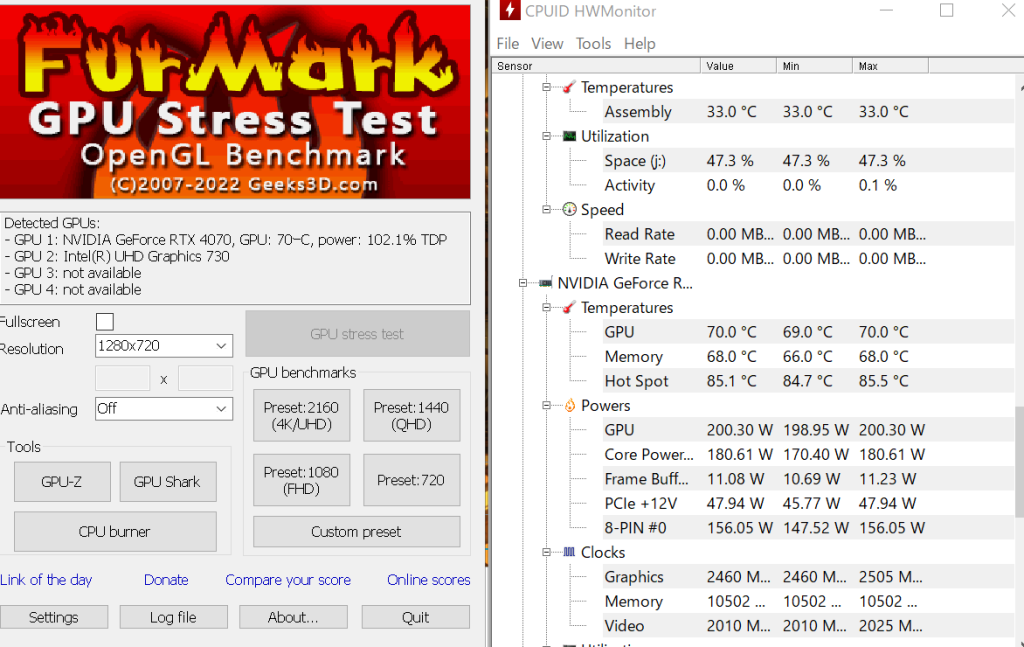Click the NVIDIA GeForce graphics card icon

click(545, 283)
